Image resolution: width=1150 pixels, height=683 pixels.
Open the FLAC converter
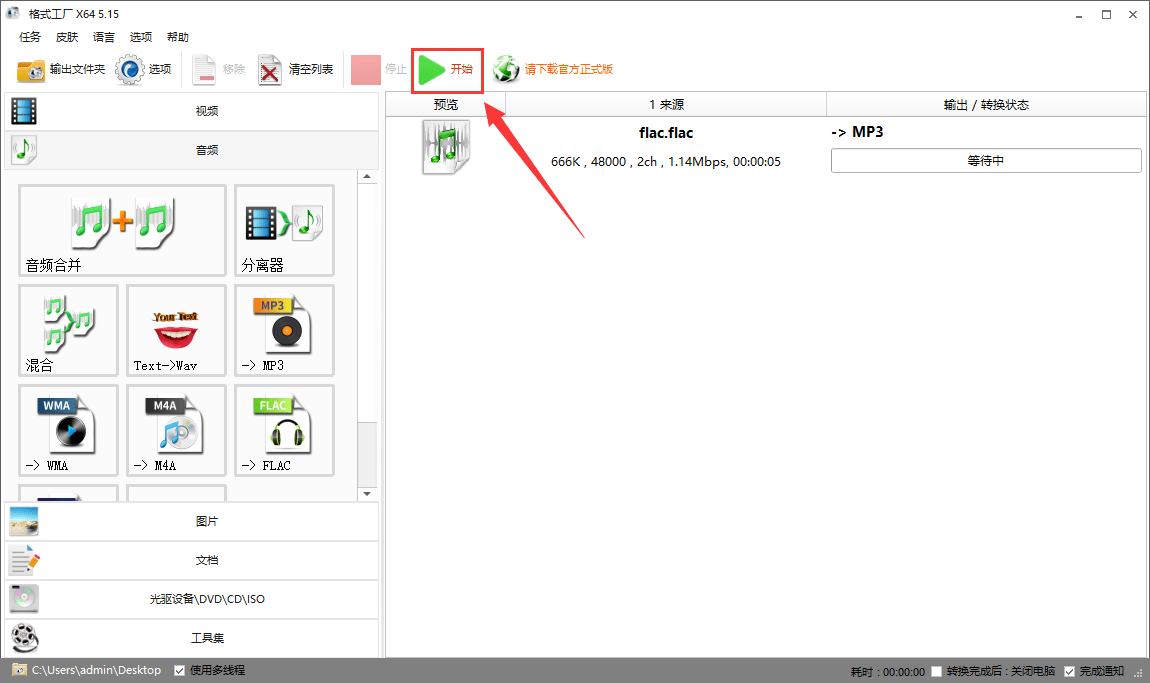[283, 430]
